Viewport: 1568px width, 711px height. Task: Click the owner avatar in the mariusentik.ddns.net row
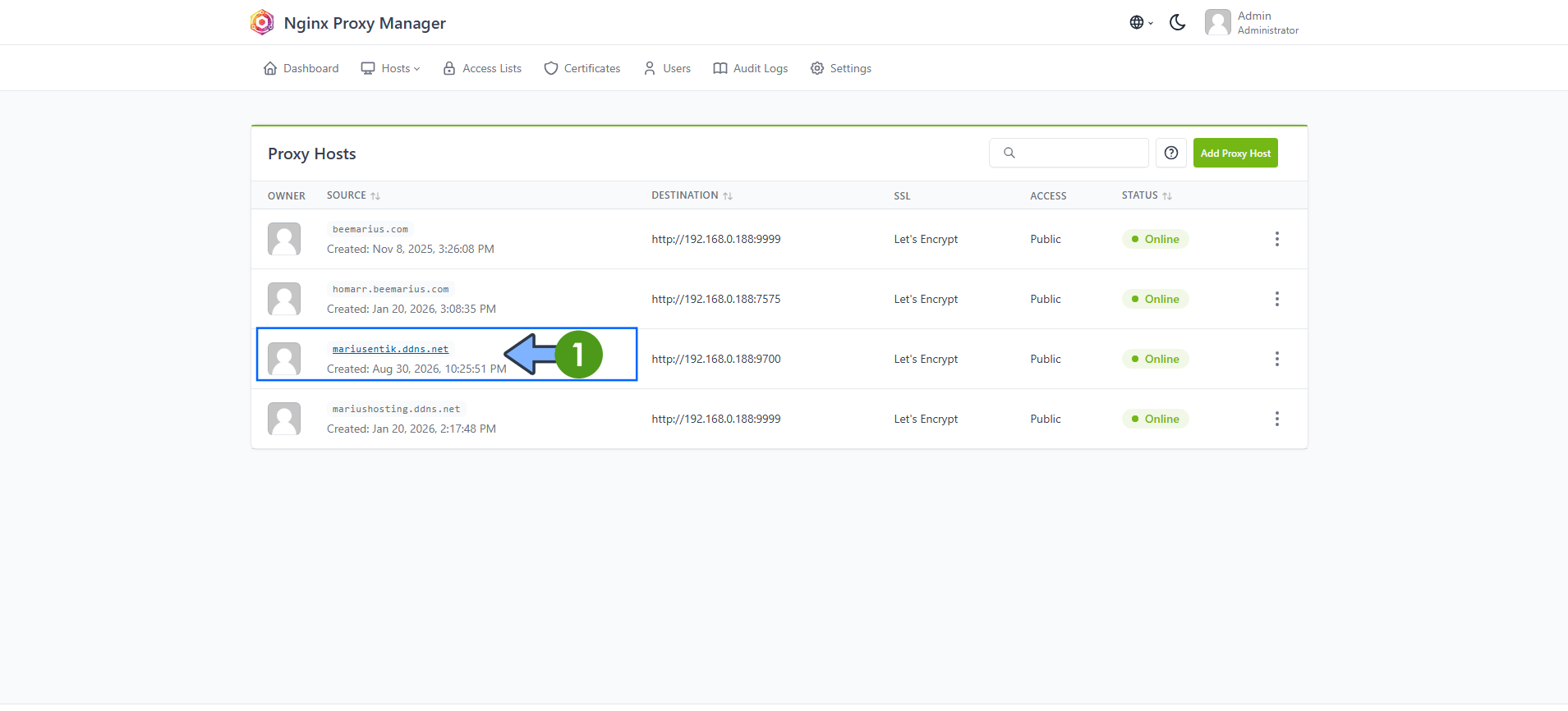(x=284, y=359)
